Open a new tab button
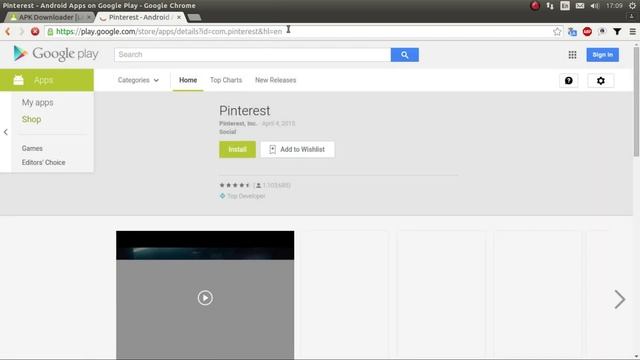Screen dimensions: 640x360 click(194, 17)
